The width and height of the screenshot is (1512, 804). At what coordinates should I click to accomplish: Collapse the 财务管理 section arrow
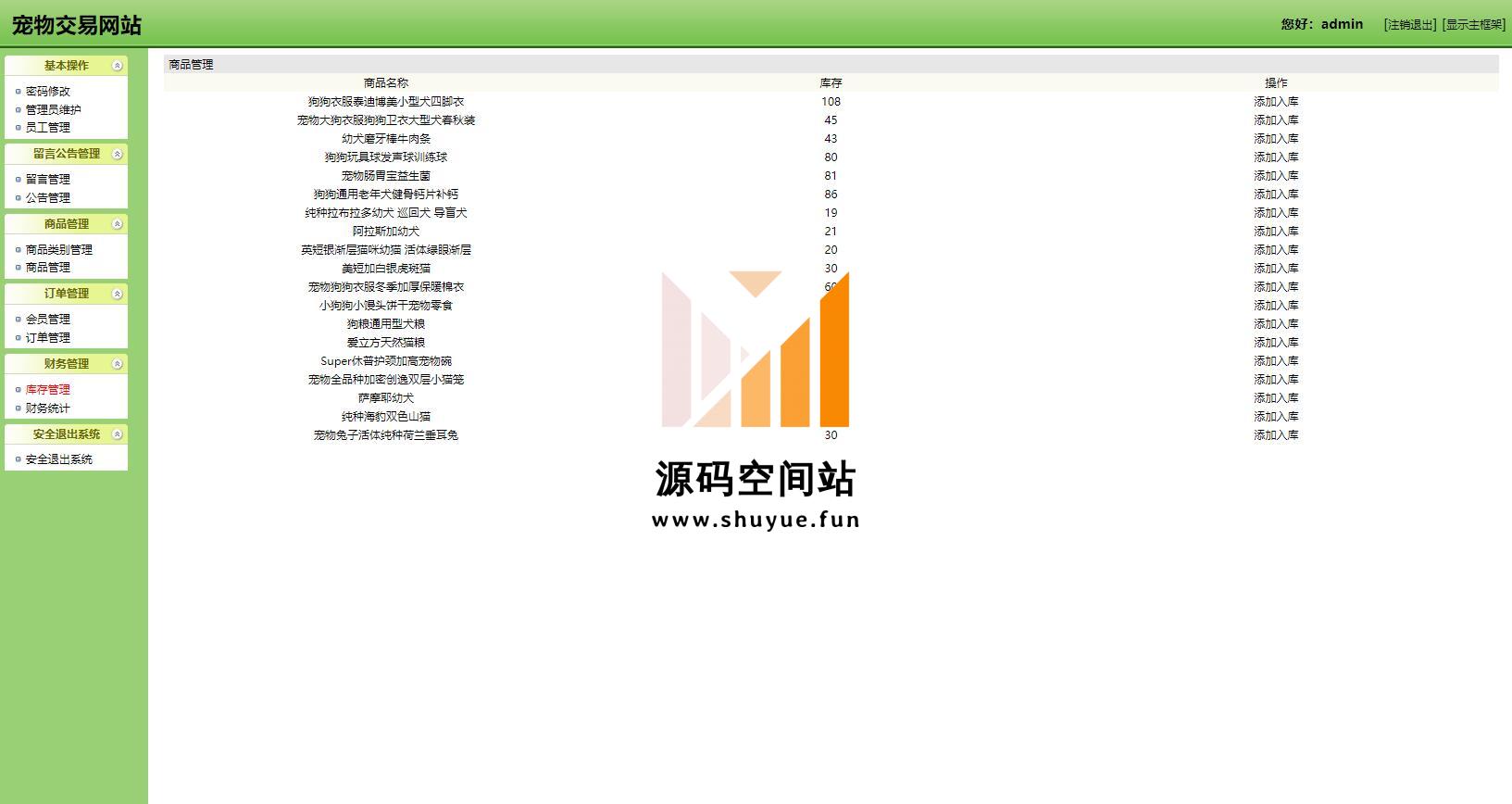118,364
